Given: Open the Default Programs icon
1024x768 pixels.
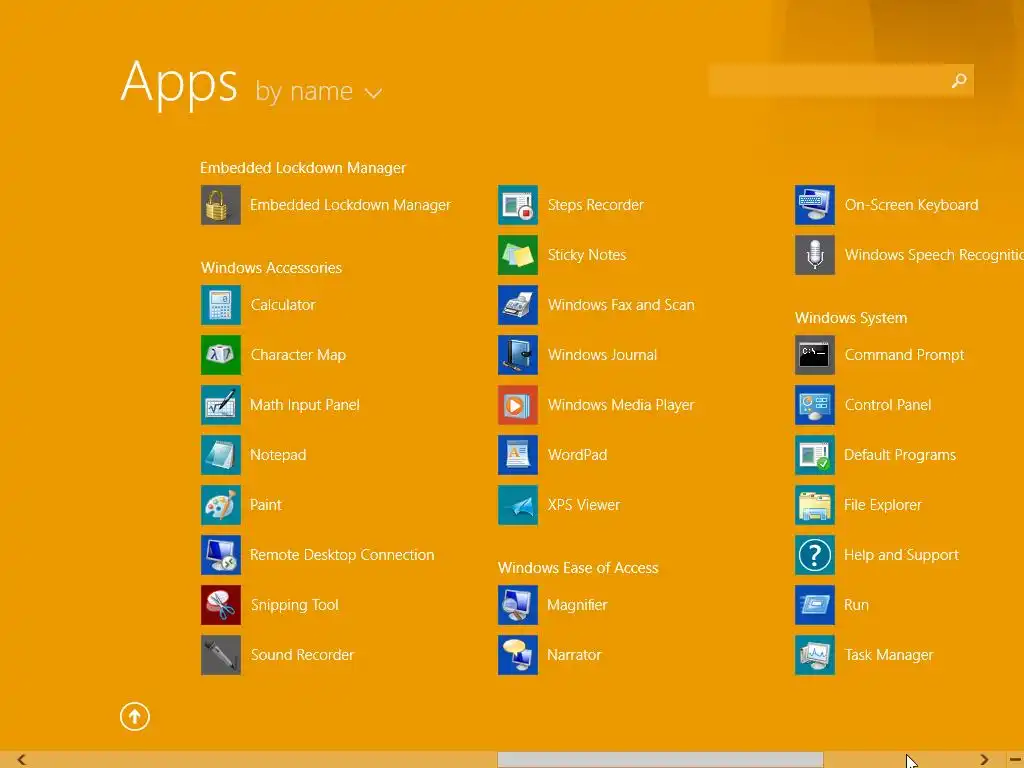Looking at the screenshot, I should point(815,455).
